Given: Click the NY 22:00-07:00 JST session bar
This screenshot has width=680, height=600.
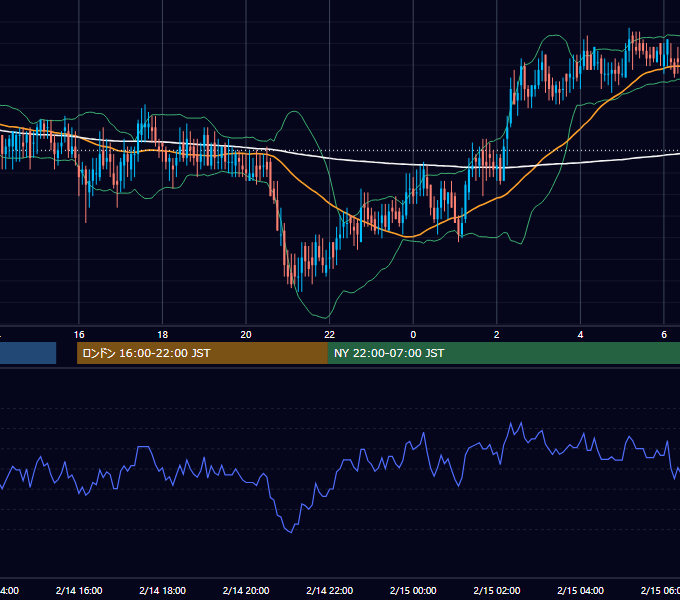Looking at the screenshot, I should point(503,353).
